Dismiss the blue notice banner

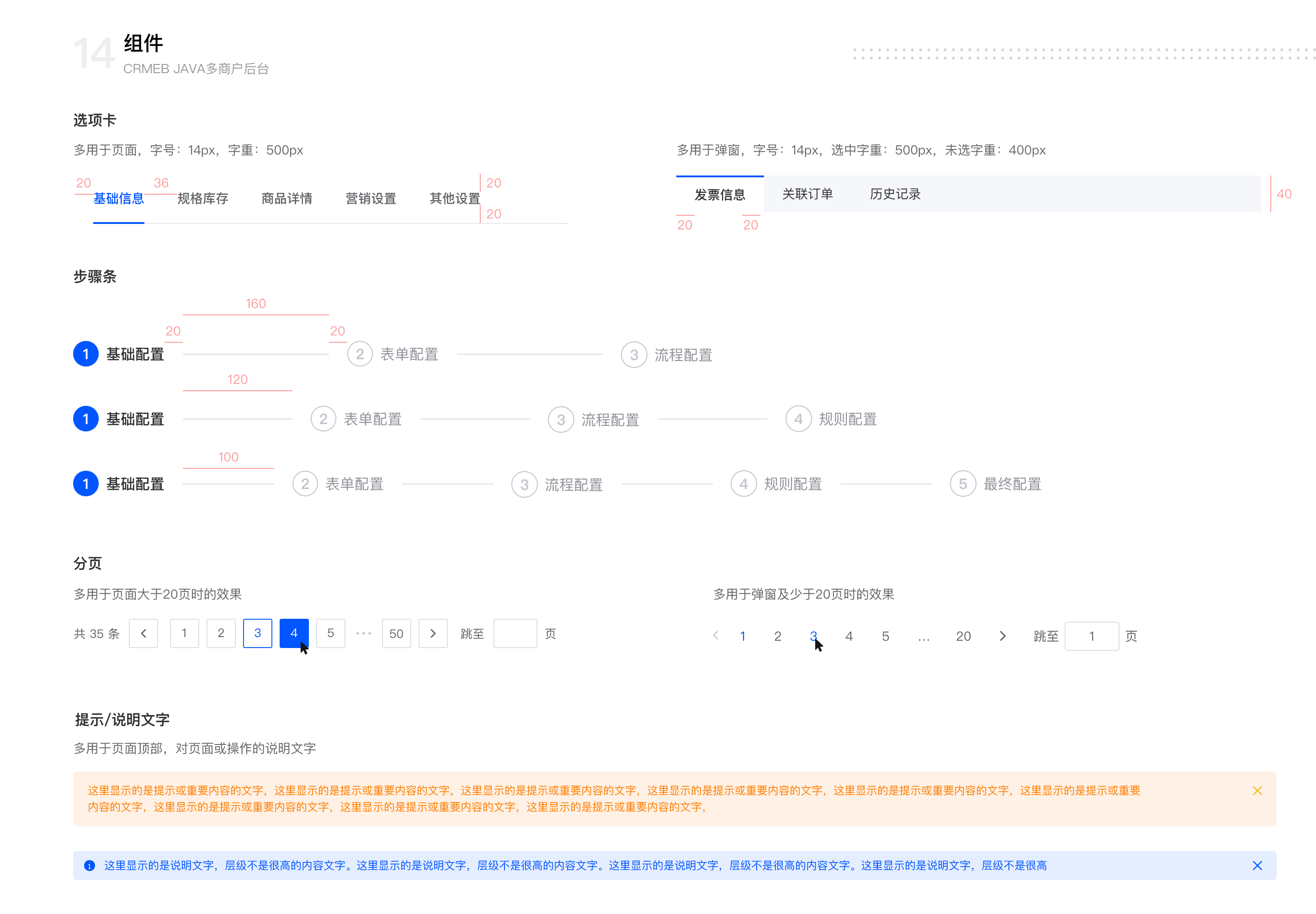pyautogui.click(x=1258, y=865)
